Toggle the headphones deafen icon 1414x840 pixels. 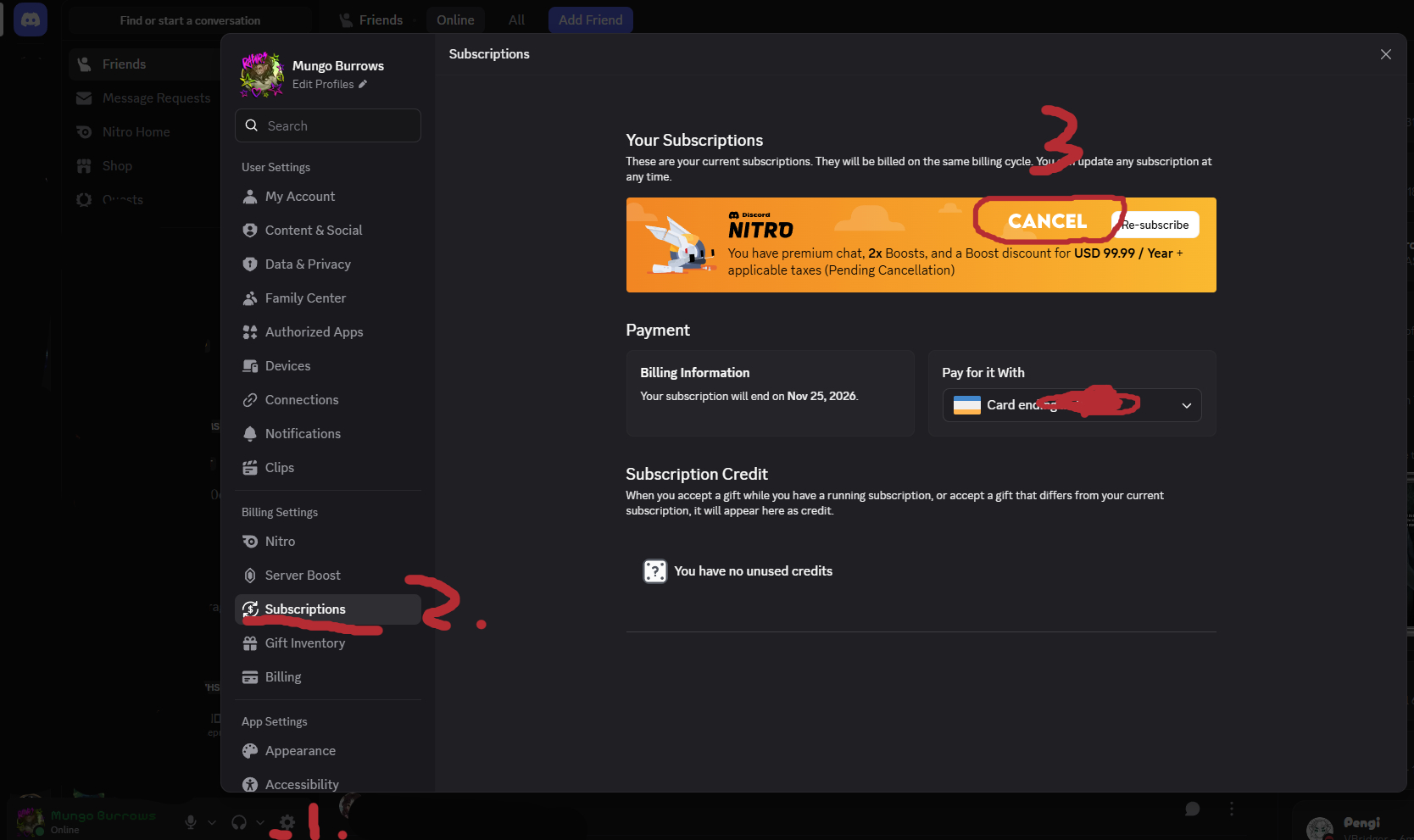[x=239, y=822]
